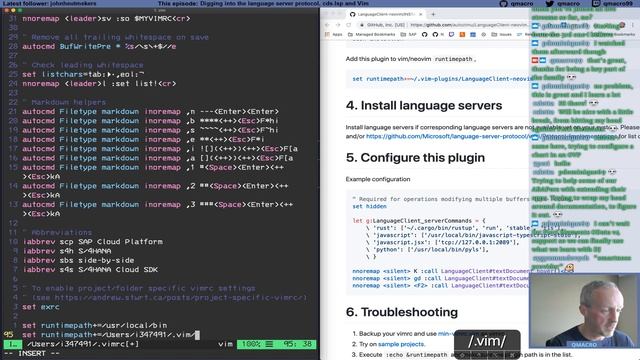
Task: Click the 'iabbrev s4h S/4HANA' line
Action: coord(67,251)
